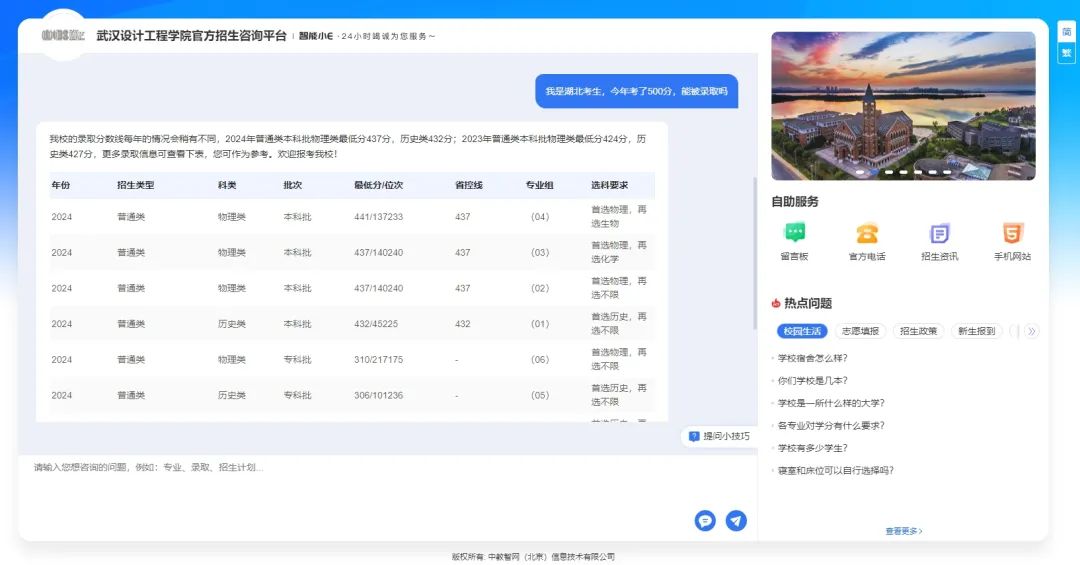Switch to the 招生政策 tab
This screenshot has height=565, width=1080.
click(918, 331)
